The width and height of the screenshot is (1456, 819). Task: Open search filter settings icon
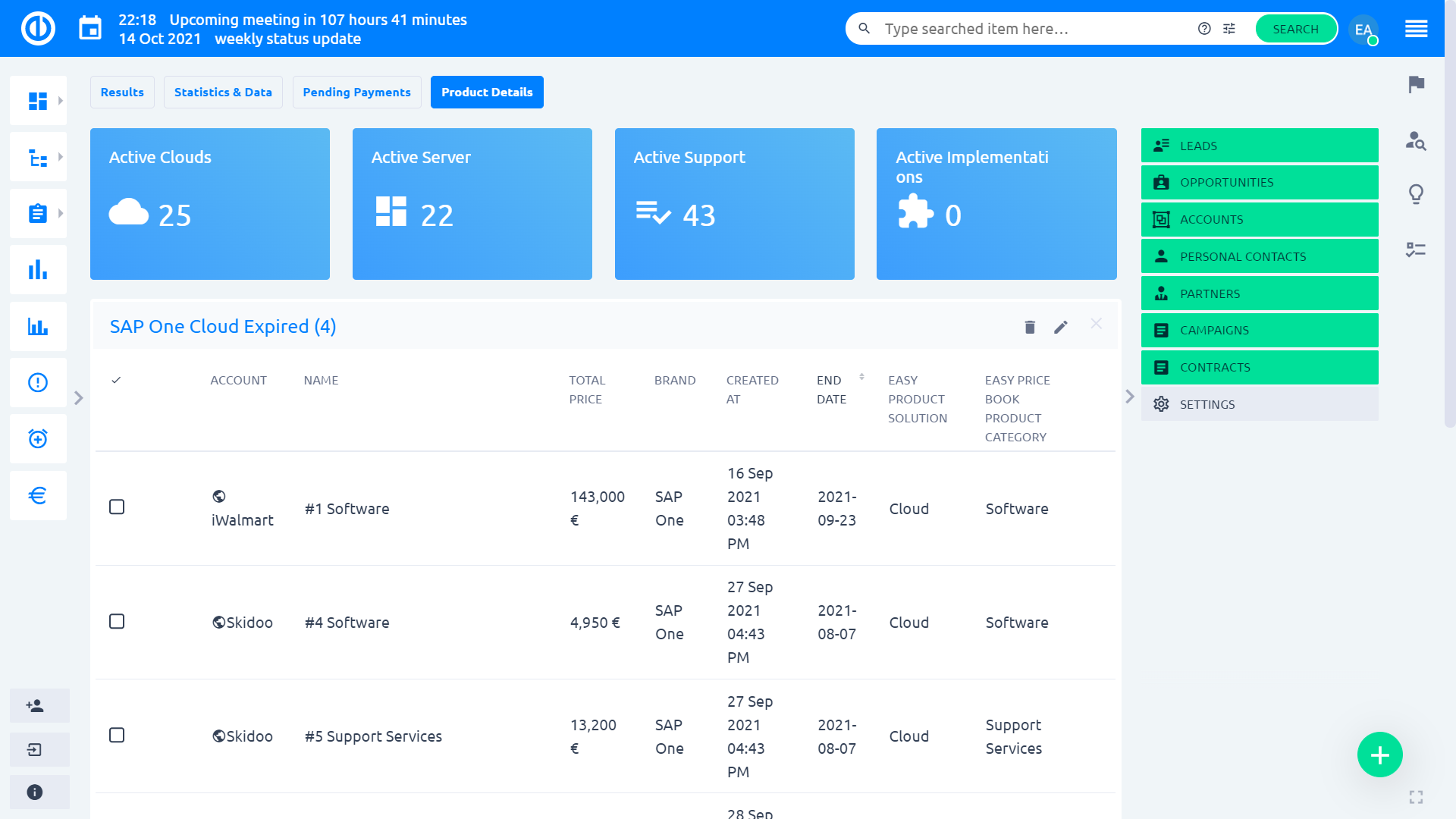pyautogui.click(x=1229, y=29)
